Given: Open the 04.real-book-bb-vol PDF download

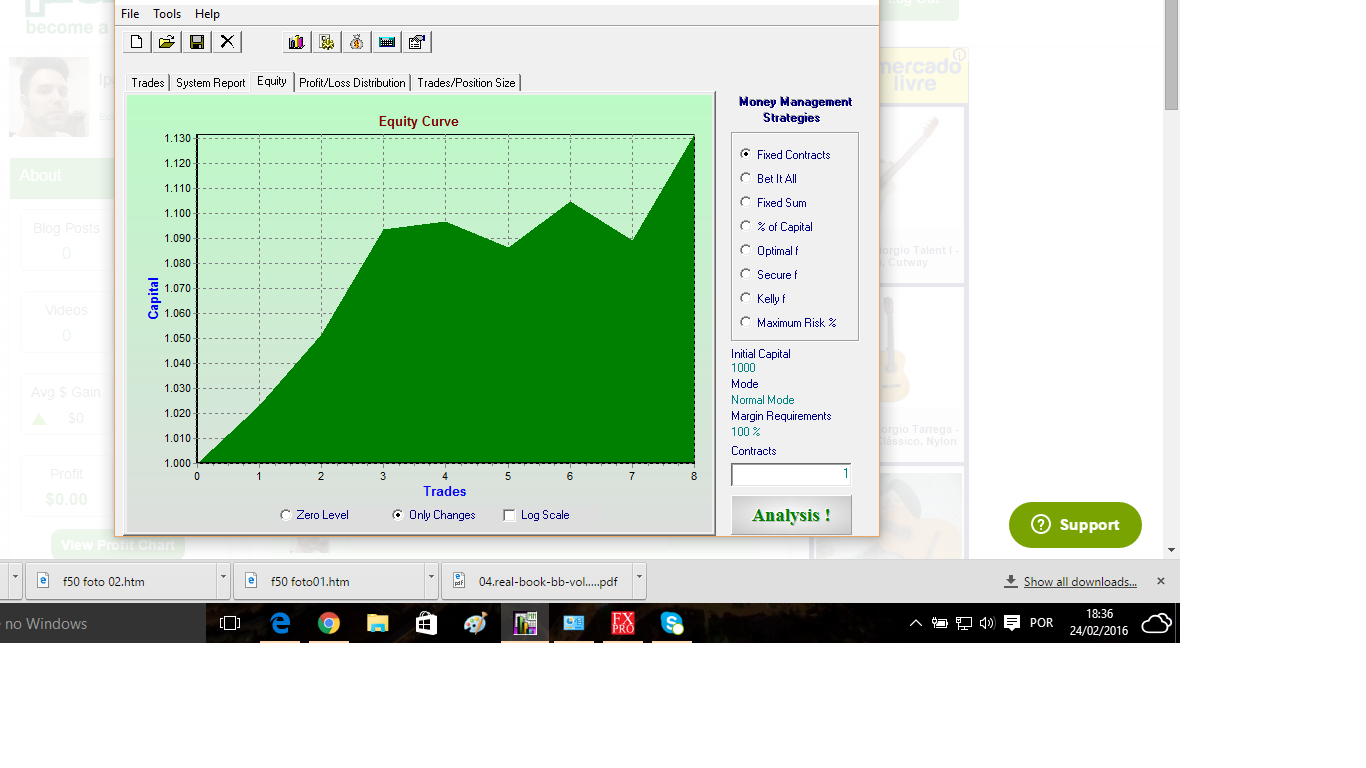Looking at the screenshot, I should [538, 581].
